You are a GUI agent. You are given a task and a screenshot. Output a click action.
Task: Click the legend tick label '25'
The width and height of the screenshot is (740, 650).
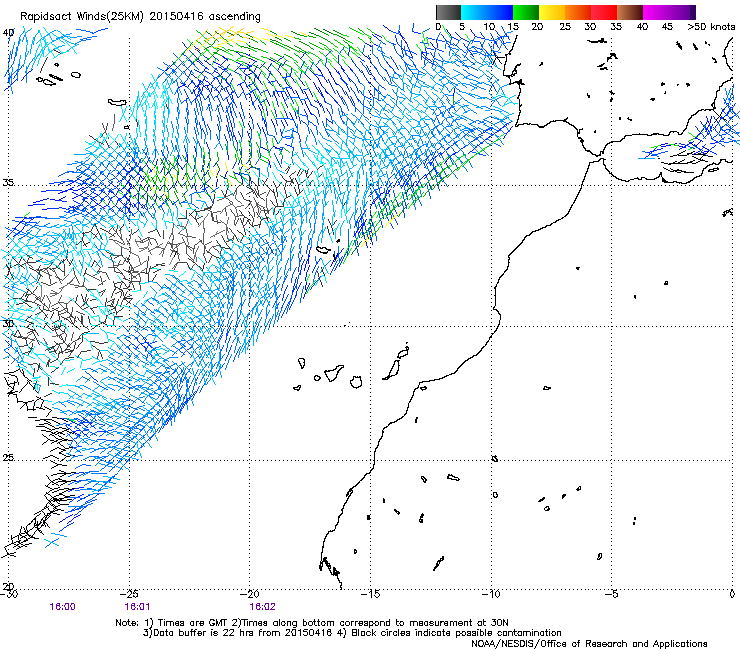[565, 26]
